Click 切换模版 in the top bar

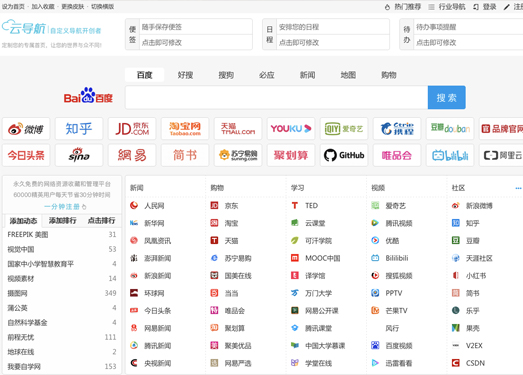coord(102,7)
